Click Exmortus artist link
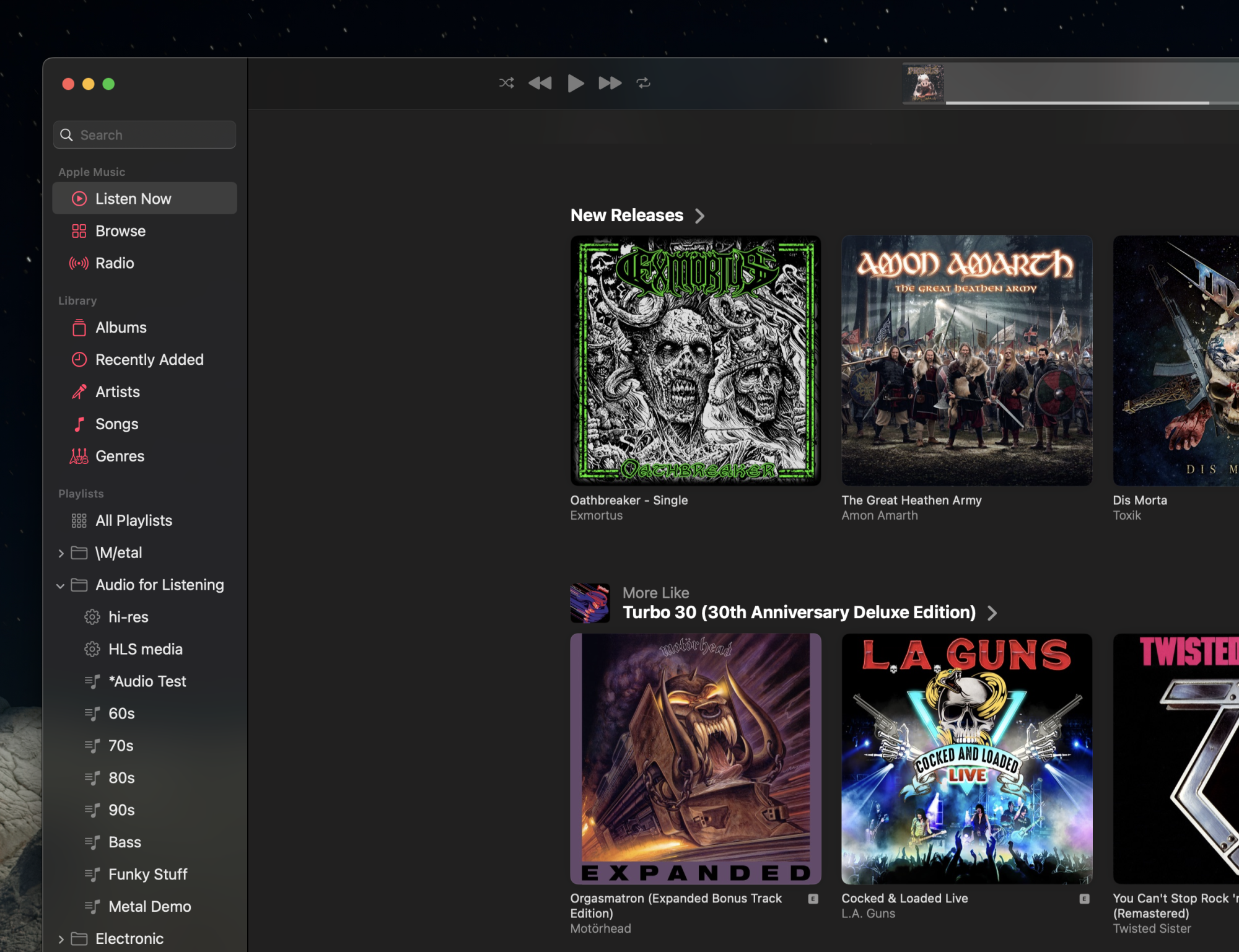The height and width of the screenshot is (952, 1239). (597, 515)
